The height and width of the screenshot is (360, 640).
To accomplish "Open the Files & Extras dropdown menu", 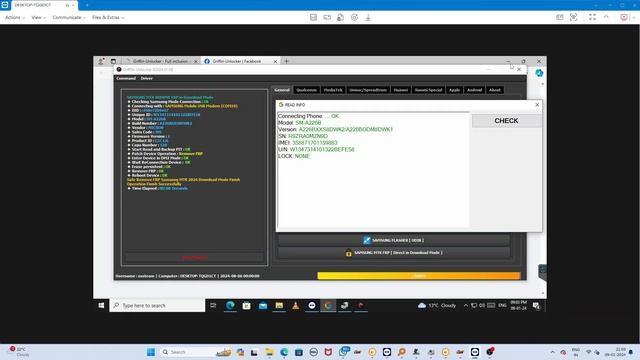I will tap(108, 18).
